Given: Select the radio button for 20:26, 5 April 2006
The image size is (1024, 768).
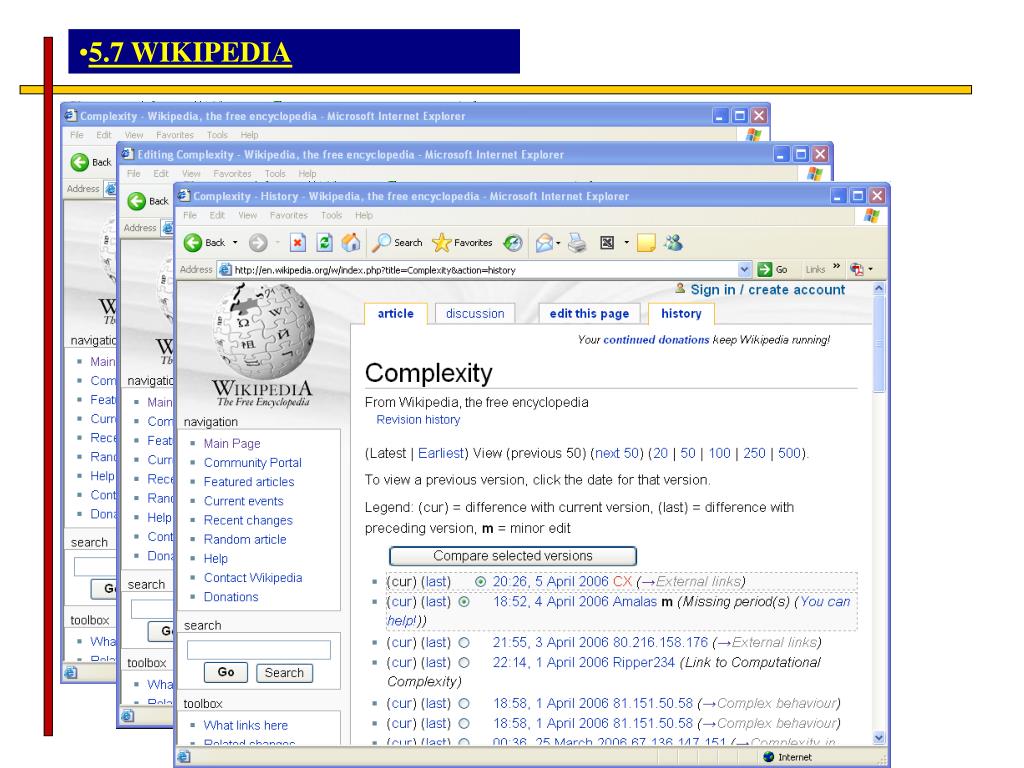Looking at the screenshot, I should (x=481, y=581).
